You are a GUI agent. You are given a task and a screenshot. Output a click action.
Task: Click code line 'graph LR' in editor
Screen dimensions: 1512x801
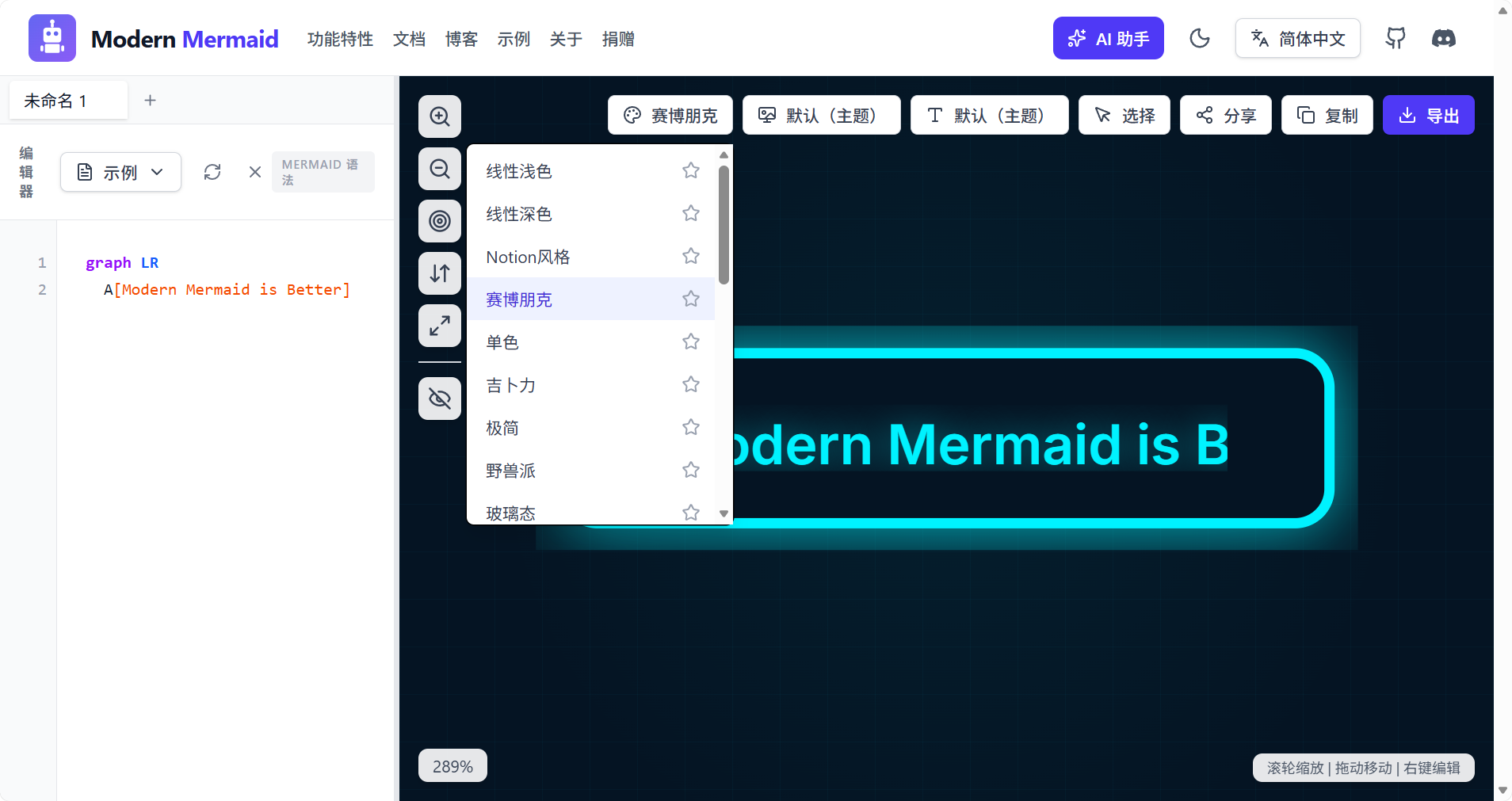(122, 262)
